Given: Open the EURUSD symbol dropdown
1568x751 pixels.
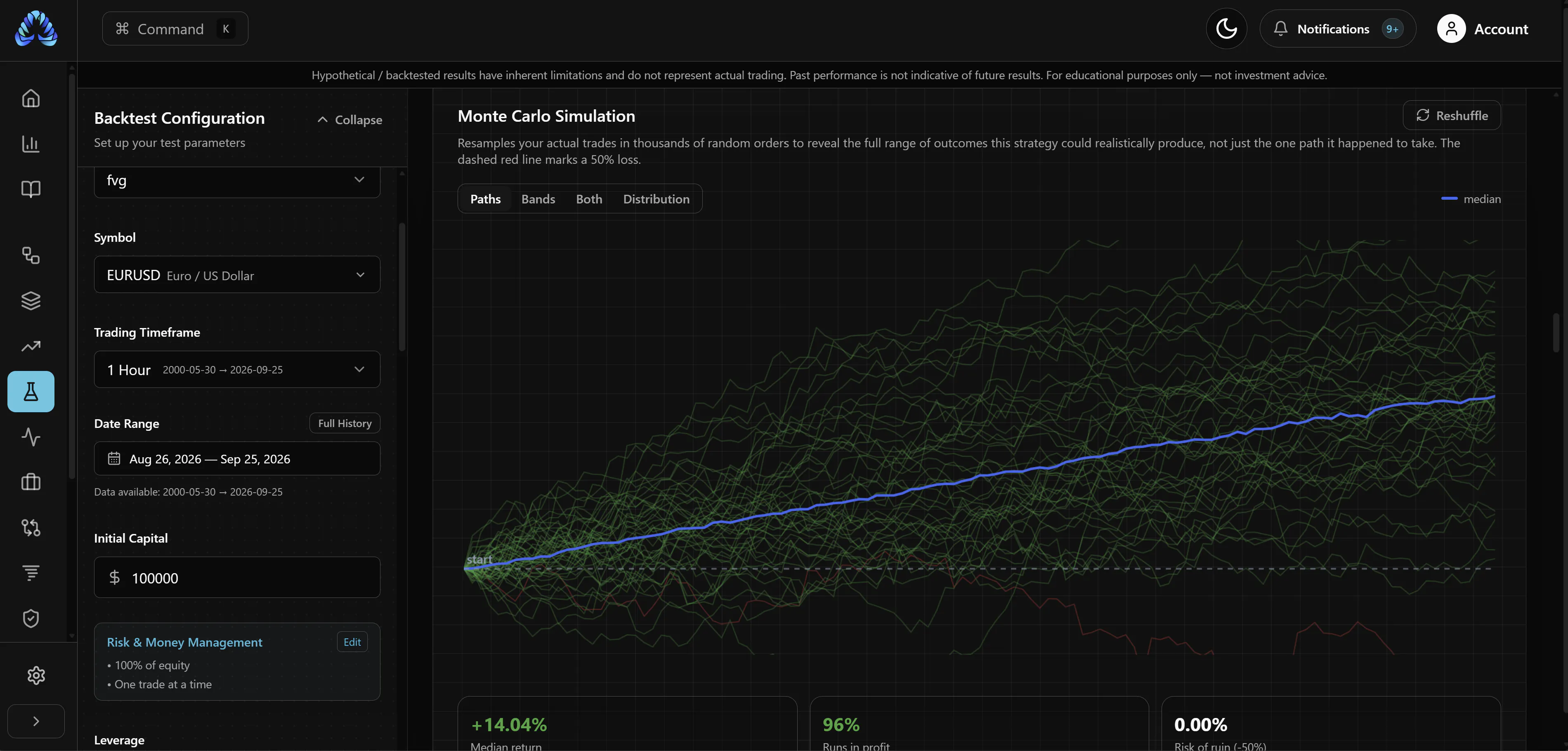Looking at the screenshot, I should [237, 274].
